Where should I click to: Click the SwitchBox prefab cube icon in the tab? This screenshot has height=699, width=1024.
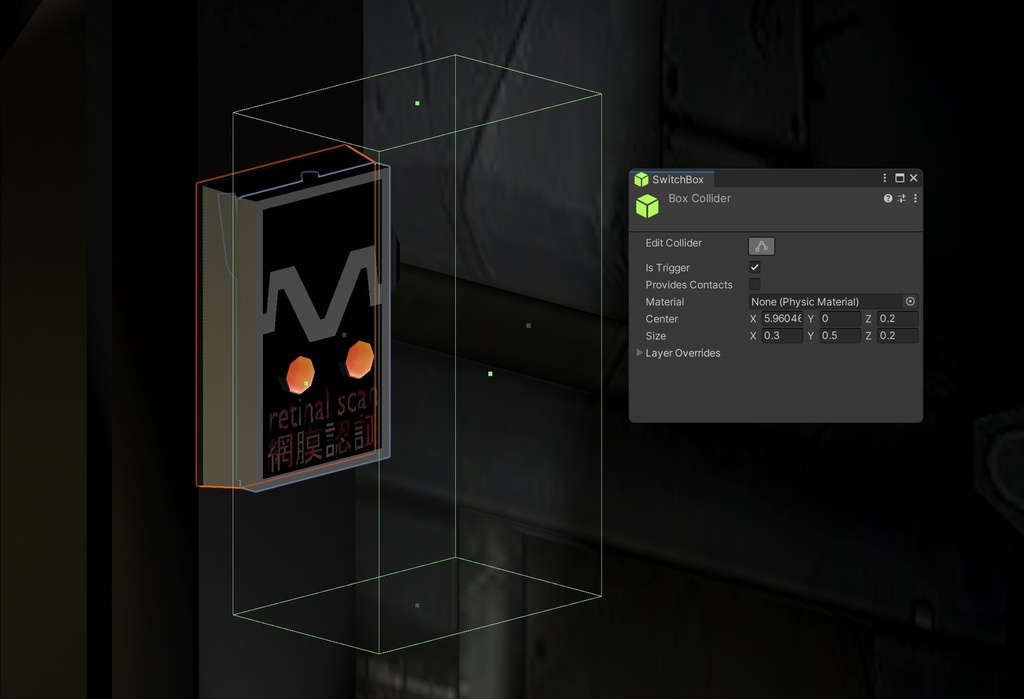pos(640,179)
